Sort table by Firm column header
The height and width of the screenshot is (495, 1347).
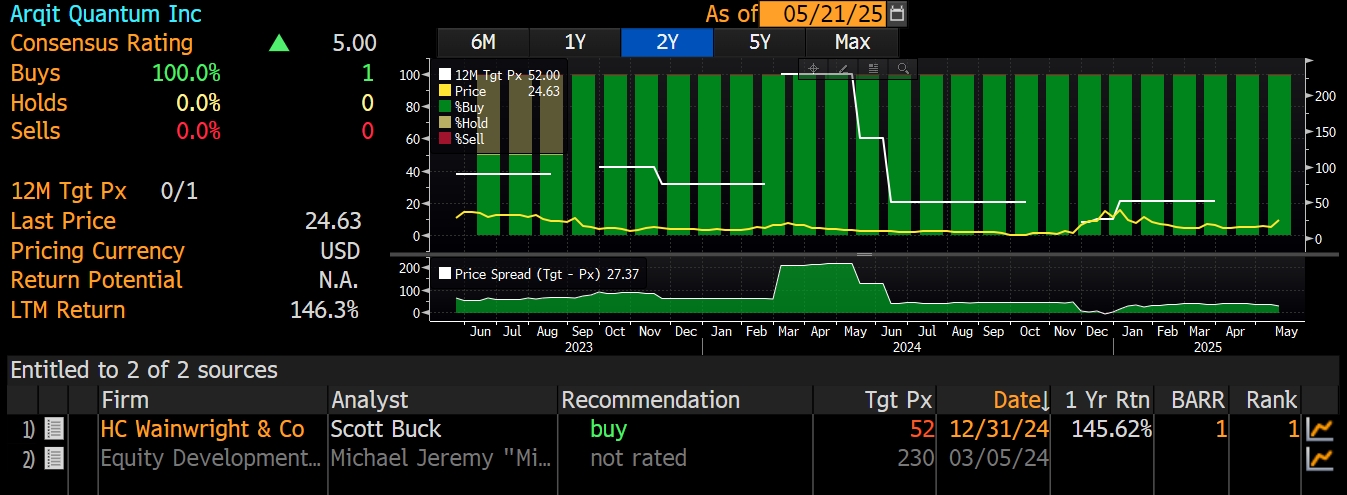[x=125, y=400]
